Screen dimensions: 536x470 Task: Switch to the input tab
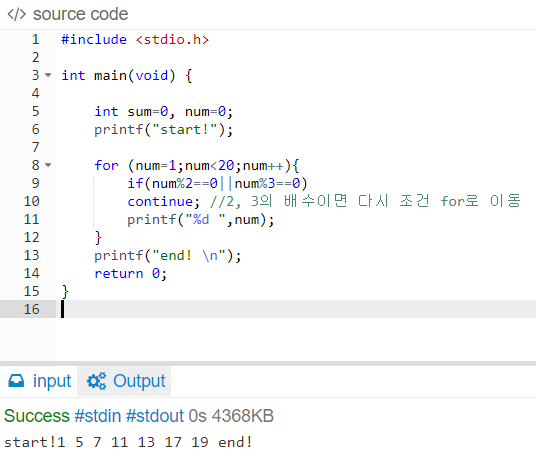(39, 381)
